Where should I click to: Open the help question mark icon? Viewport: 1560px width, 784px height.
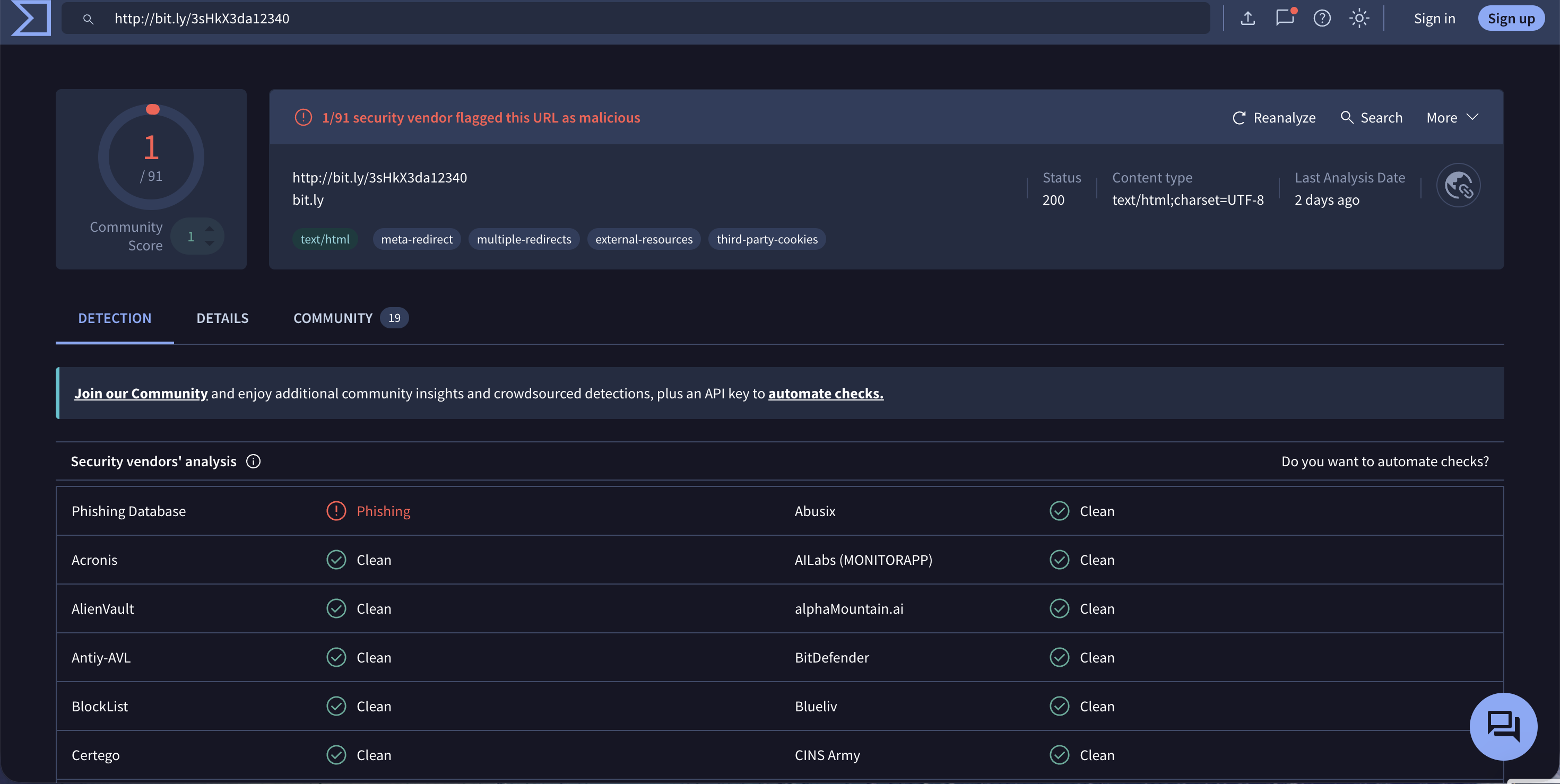pos(1322,18)
